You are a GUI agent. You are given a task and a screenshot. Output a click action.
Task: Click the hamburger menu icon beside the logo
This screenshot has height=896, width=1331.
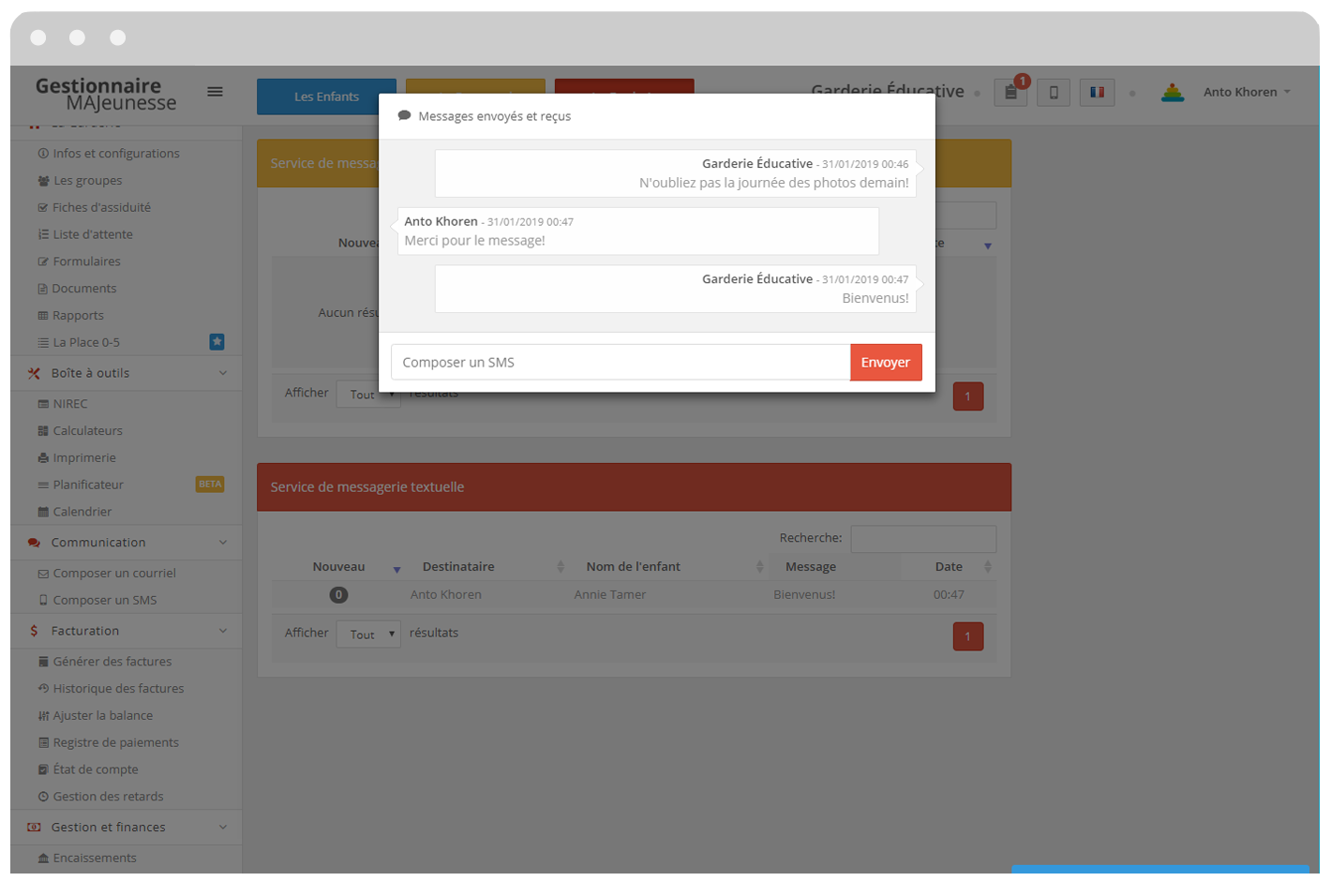215,92
